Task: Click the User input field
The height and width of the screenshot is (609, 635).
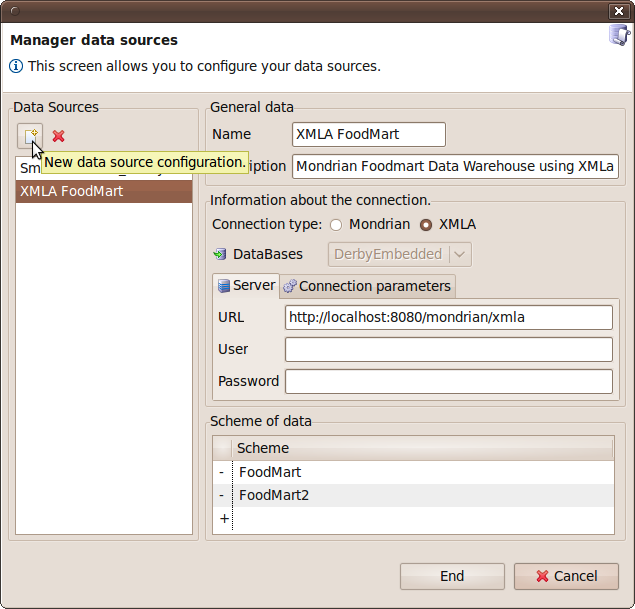Action: [448, 349]
